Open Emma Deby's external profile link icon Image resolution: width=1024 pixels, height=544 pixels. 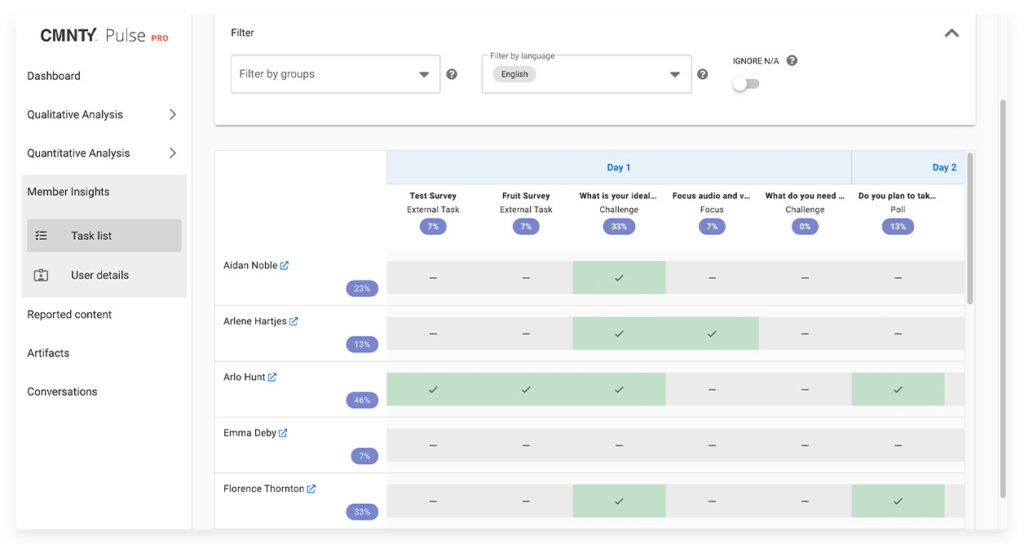point(283,433)
